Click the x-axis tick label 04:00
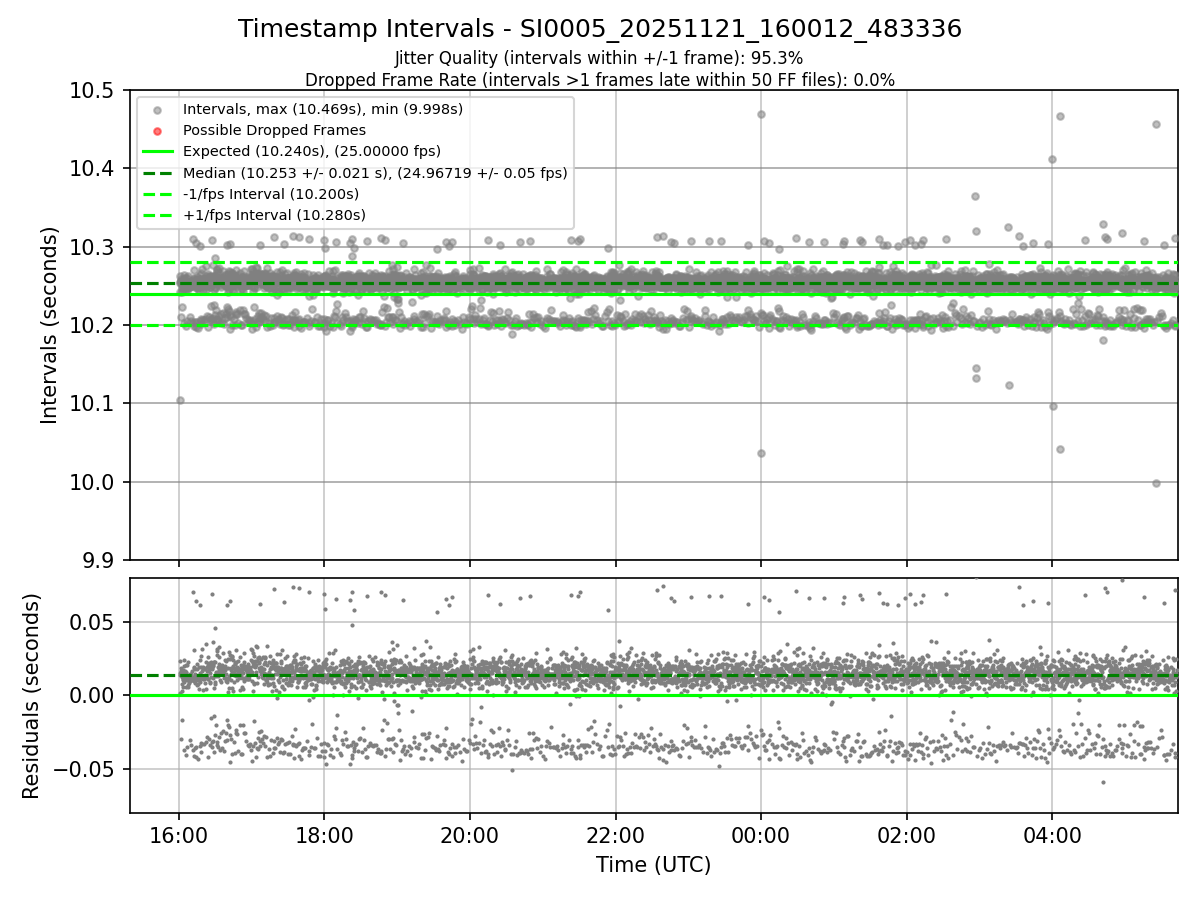 (x=1051, y=835)
